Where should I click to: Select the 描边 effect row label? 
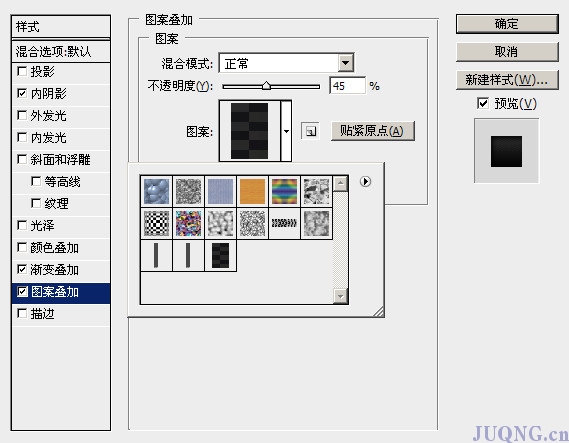point(42,314)
